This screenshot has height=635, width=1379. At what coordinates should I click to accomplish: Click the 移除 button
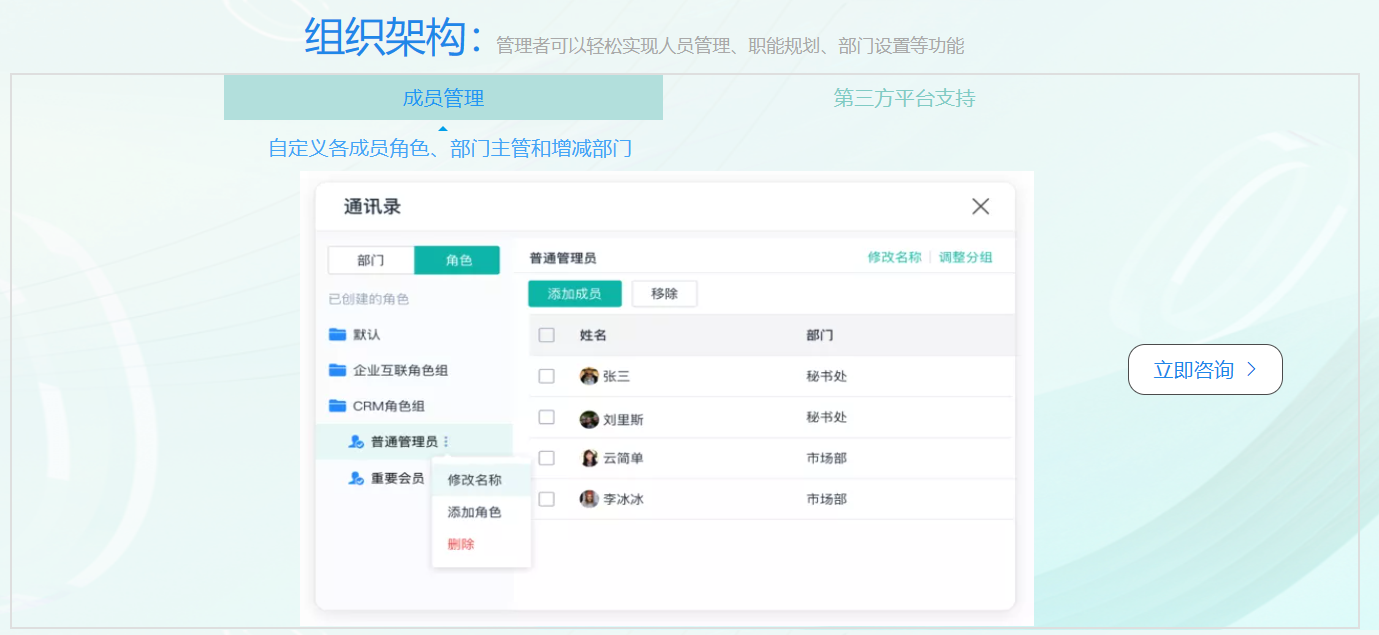click(x=664, y=294)
